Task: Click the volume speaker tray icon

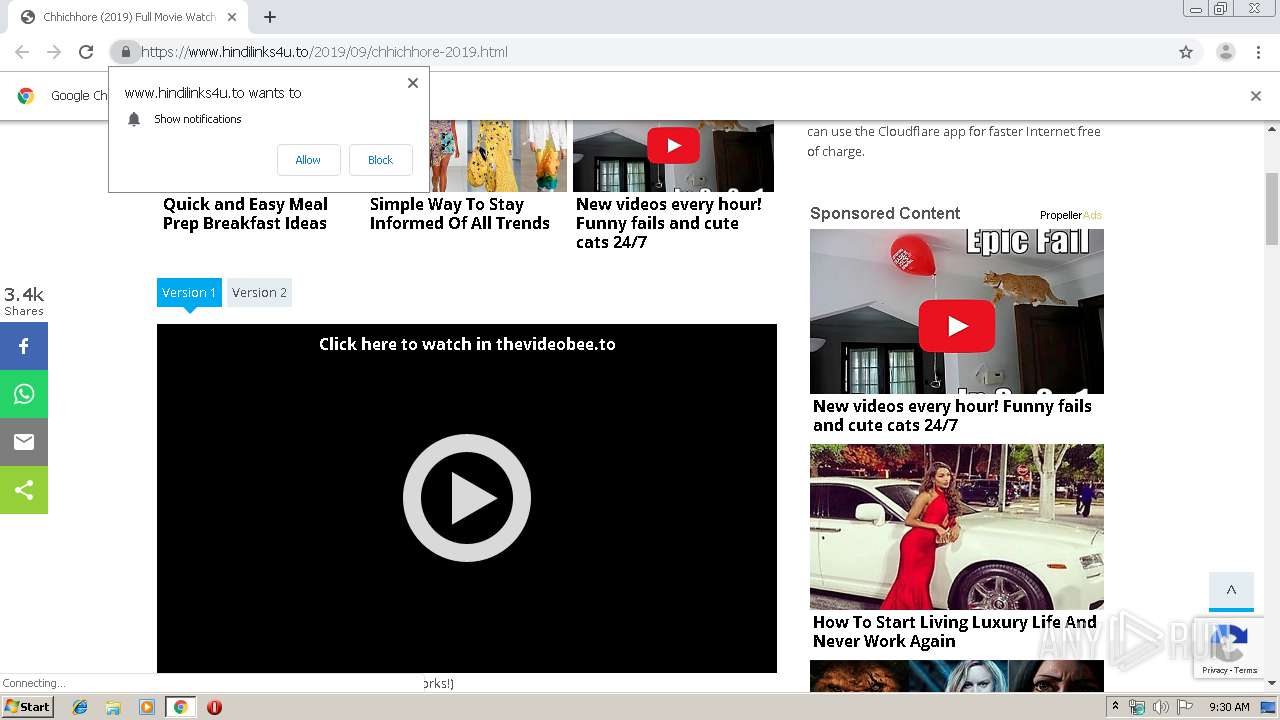Action: [x=1160, y=707]
